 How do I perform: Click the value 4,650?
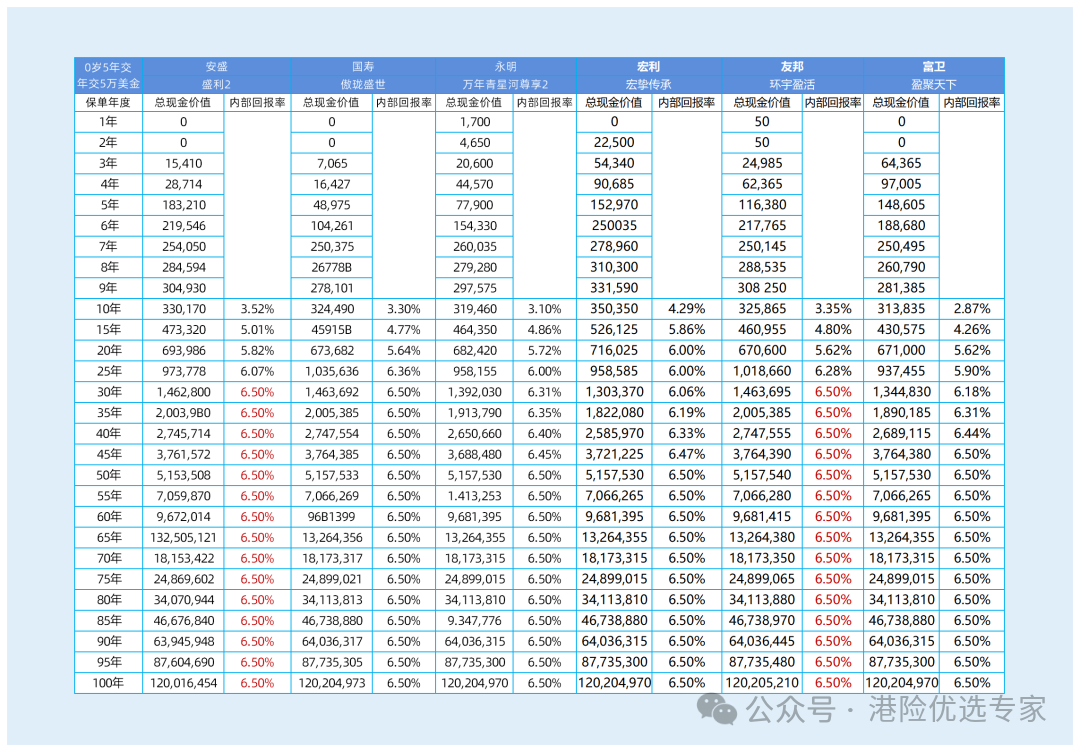pyautogui.click(x=475, y=143)
